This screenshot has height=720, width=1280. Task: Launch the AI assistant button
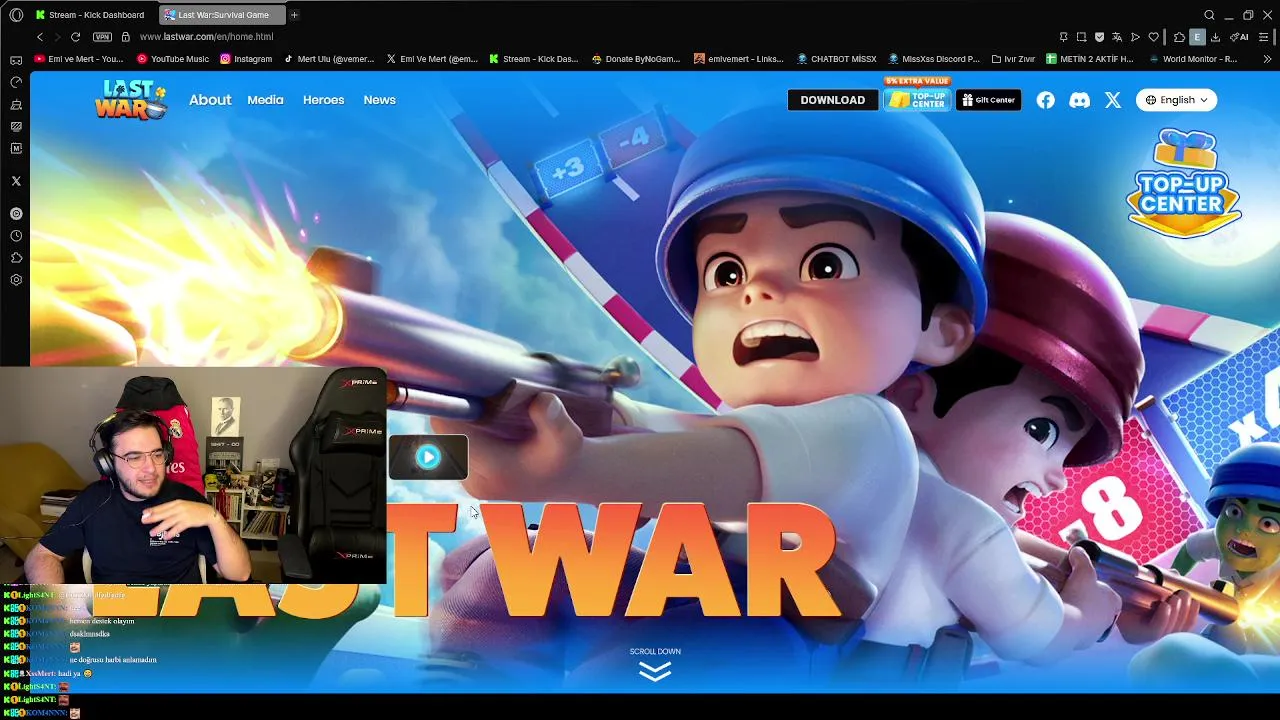pyautogui.click(x=1239, y=37)
